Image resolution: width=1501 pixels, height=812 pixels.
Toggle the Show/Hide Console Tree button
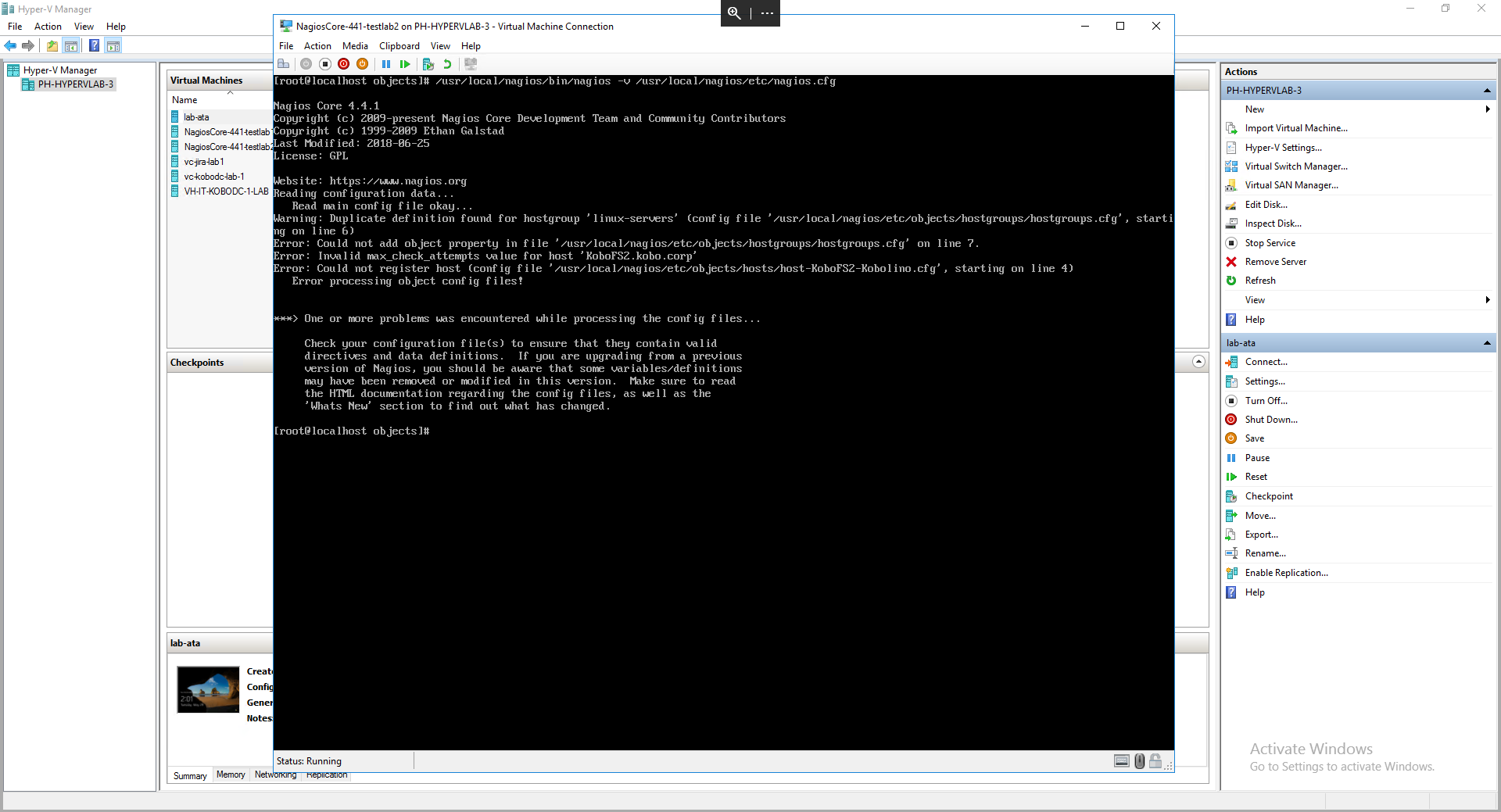tap(71, 46)
